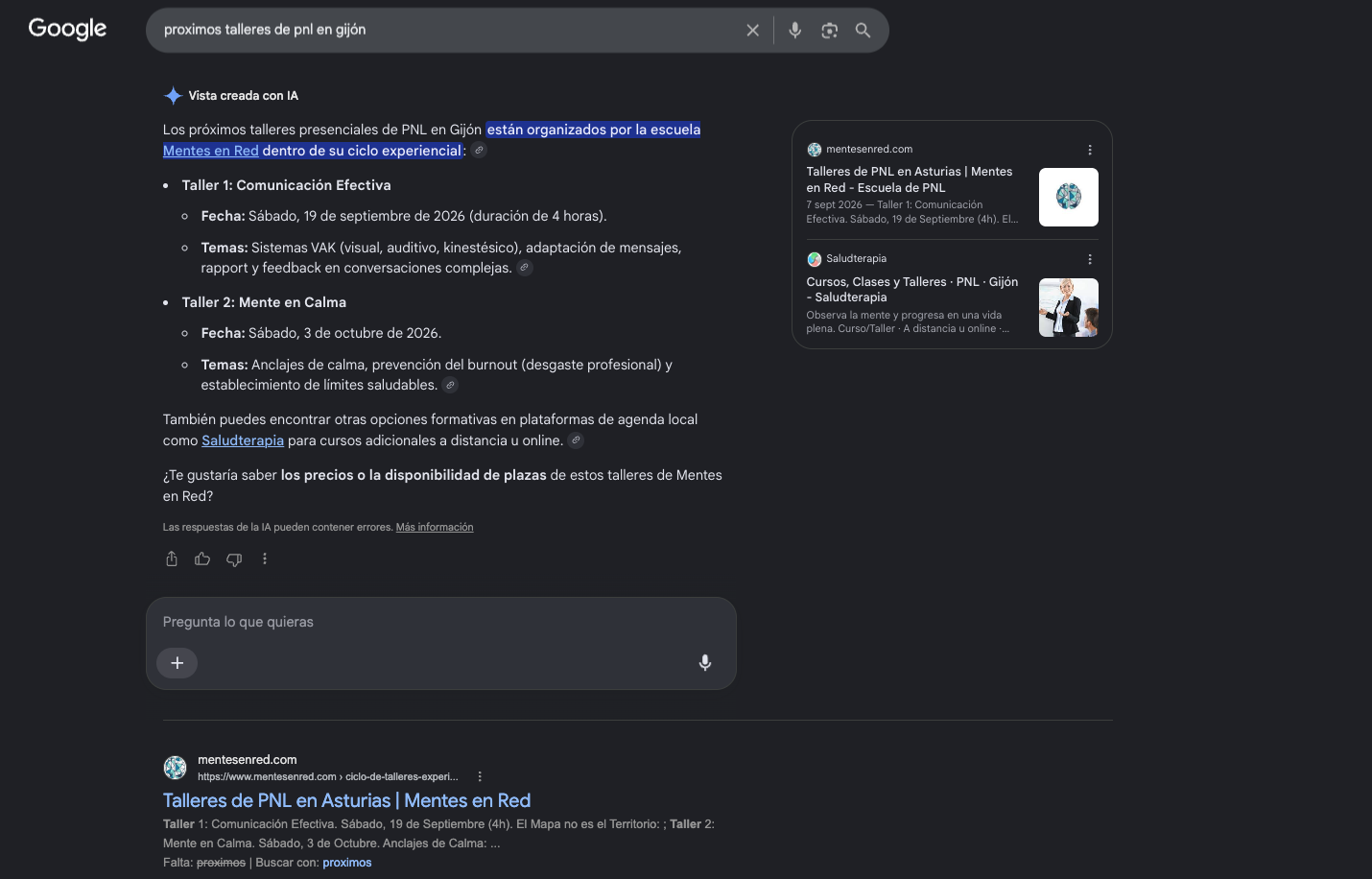Follow the 'Mentes en Red' link in the AI overview
This screenshot has height=879, width=1372.
point(211,151)
